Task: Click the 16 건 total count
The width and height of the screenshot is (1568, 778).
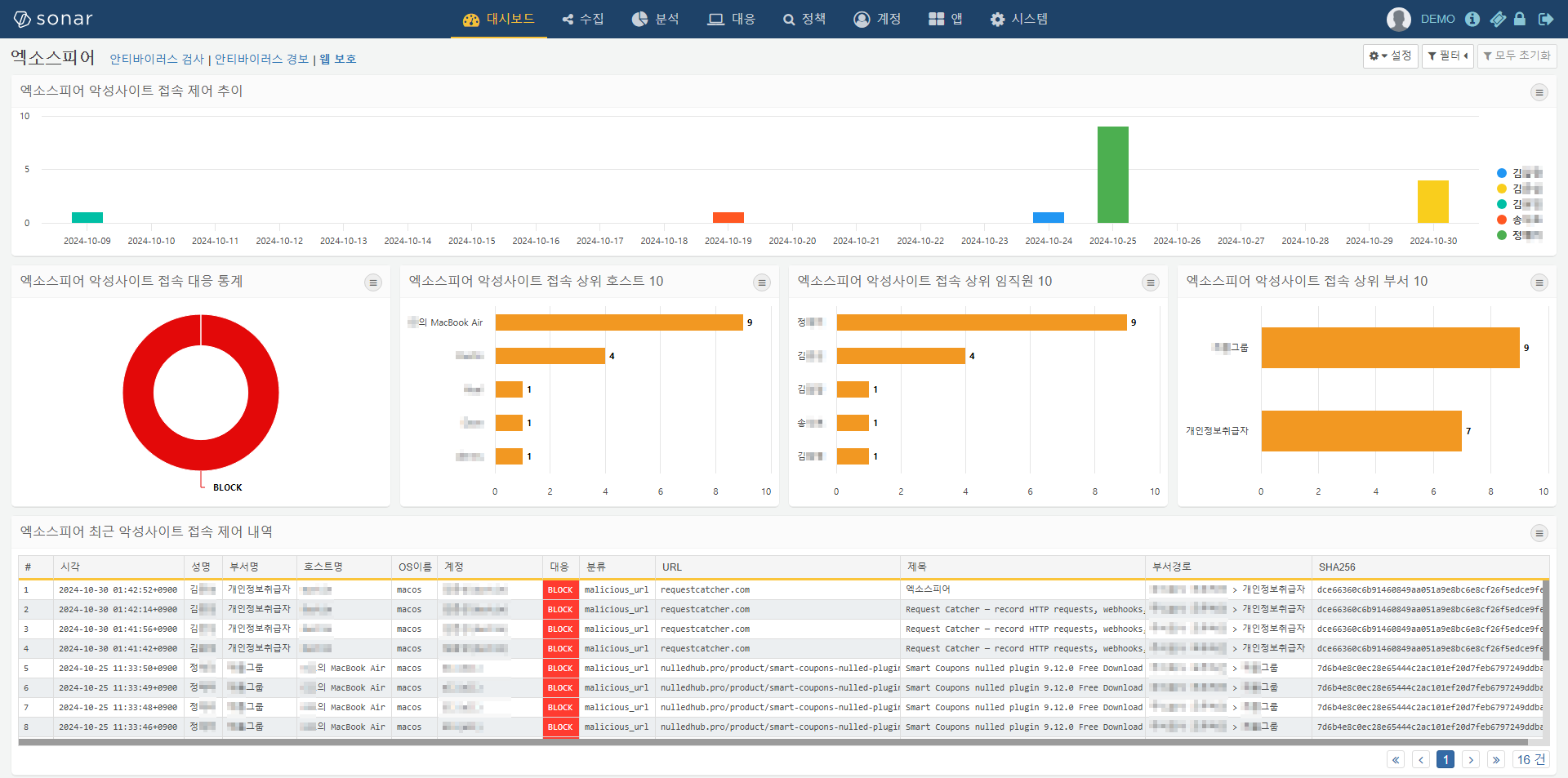Action: coord(1530,760)
